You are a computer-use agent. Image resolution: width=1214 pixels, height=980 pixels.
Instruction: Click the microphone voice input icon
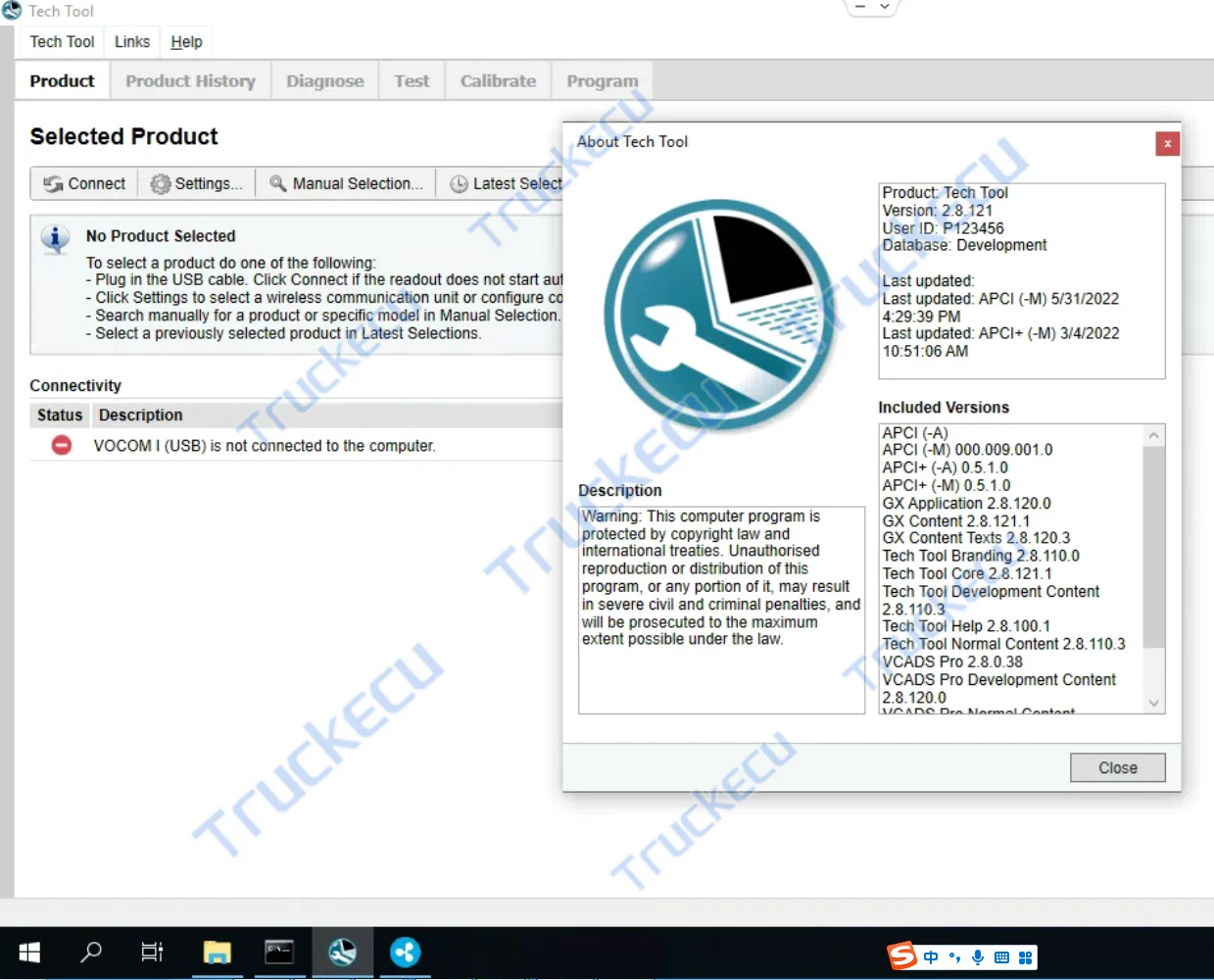978,957
